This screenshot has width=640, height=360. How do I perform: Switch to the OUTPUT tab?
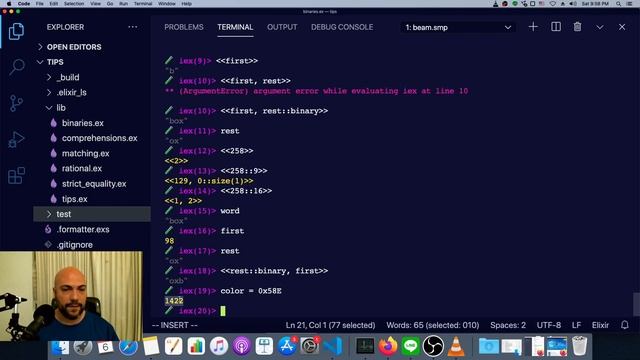(282, 27)
